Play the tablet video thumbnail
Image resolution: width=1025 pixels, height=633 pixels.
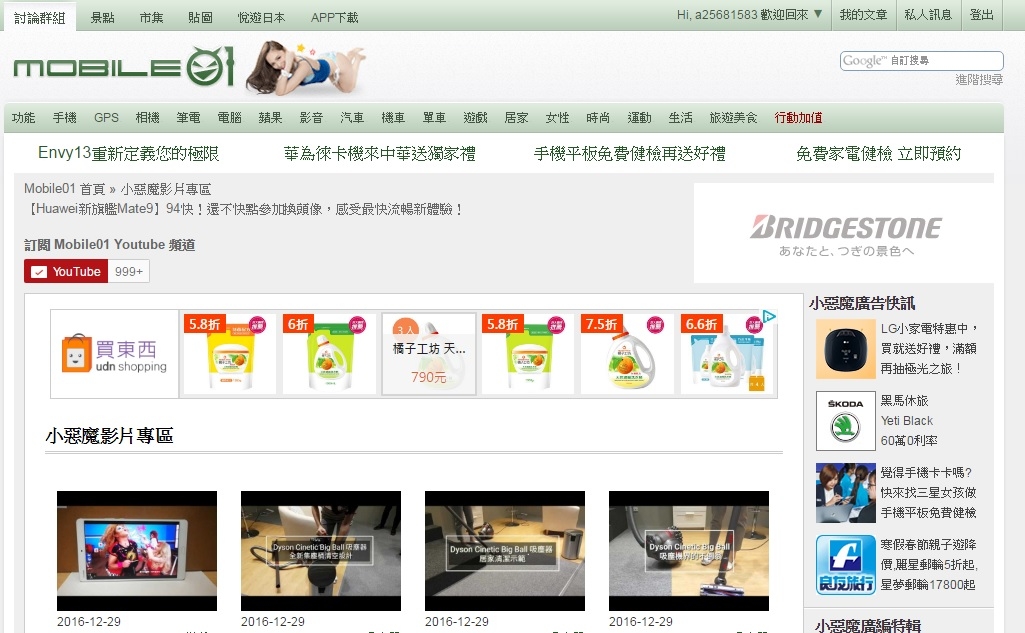(137, 551)
